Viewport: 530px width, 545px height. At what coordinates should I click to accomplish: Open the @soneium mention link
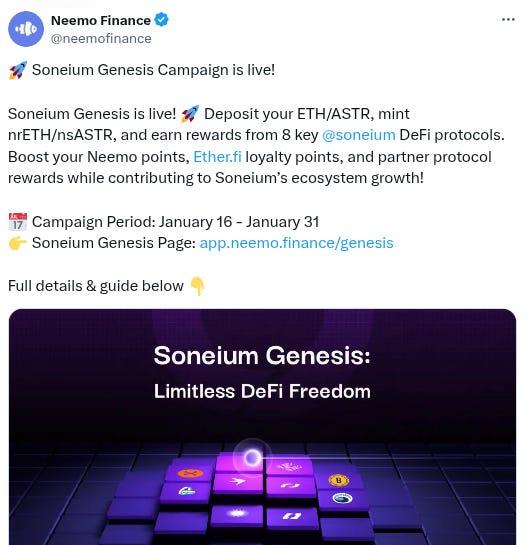(359, 135)
